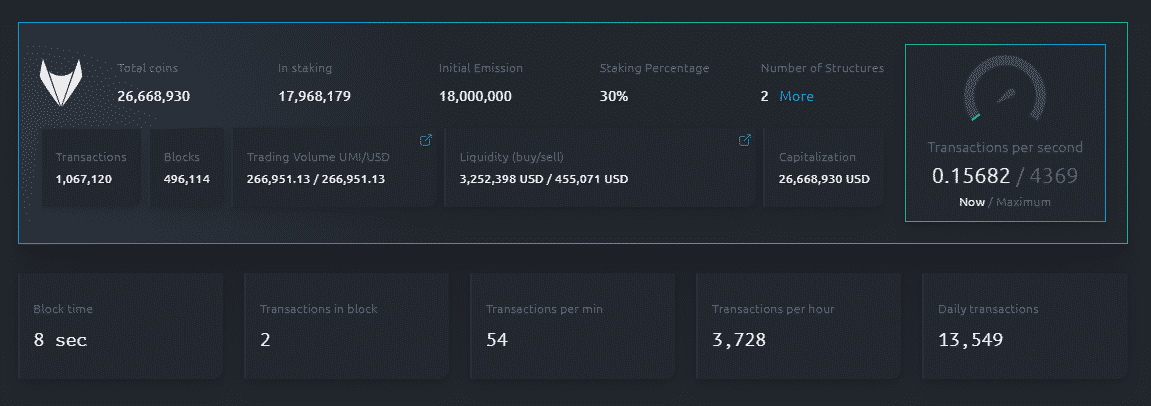Select the Transactions stat card
This screenshot has width=1151, height=406.
click(91, 168)
